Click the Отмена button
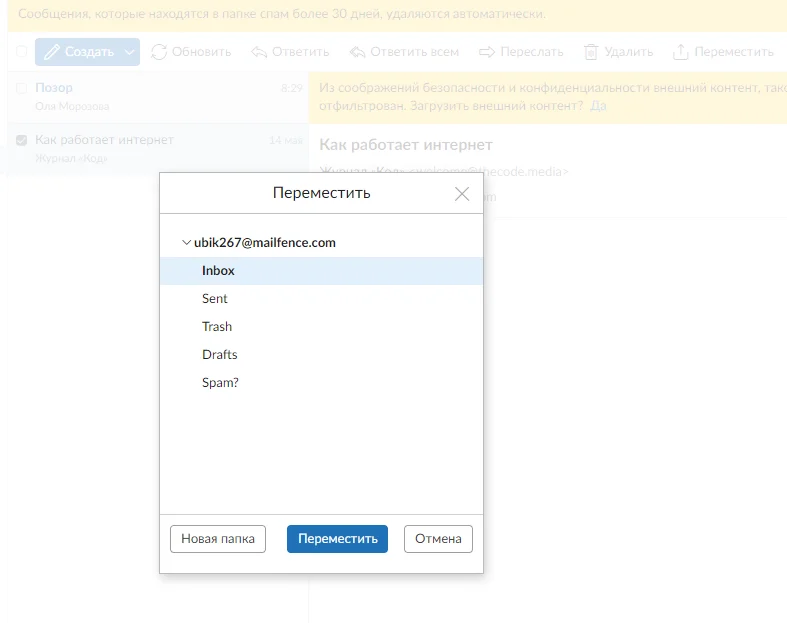Screen dimensions: 787x623 click(438, 539)
